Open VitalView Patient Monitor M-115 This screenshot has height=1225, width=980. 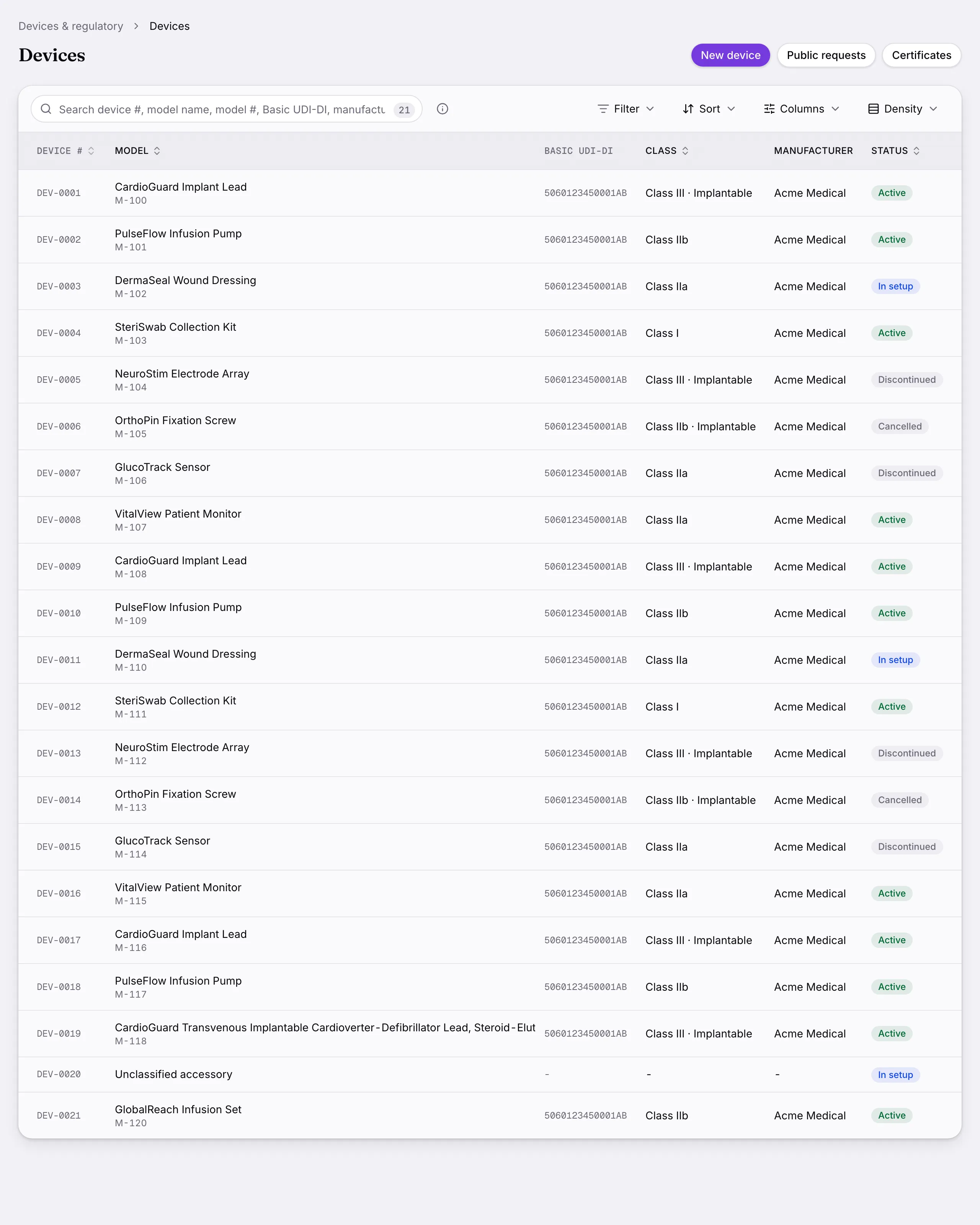point(178,894)
